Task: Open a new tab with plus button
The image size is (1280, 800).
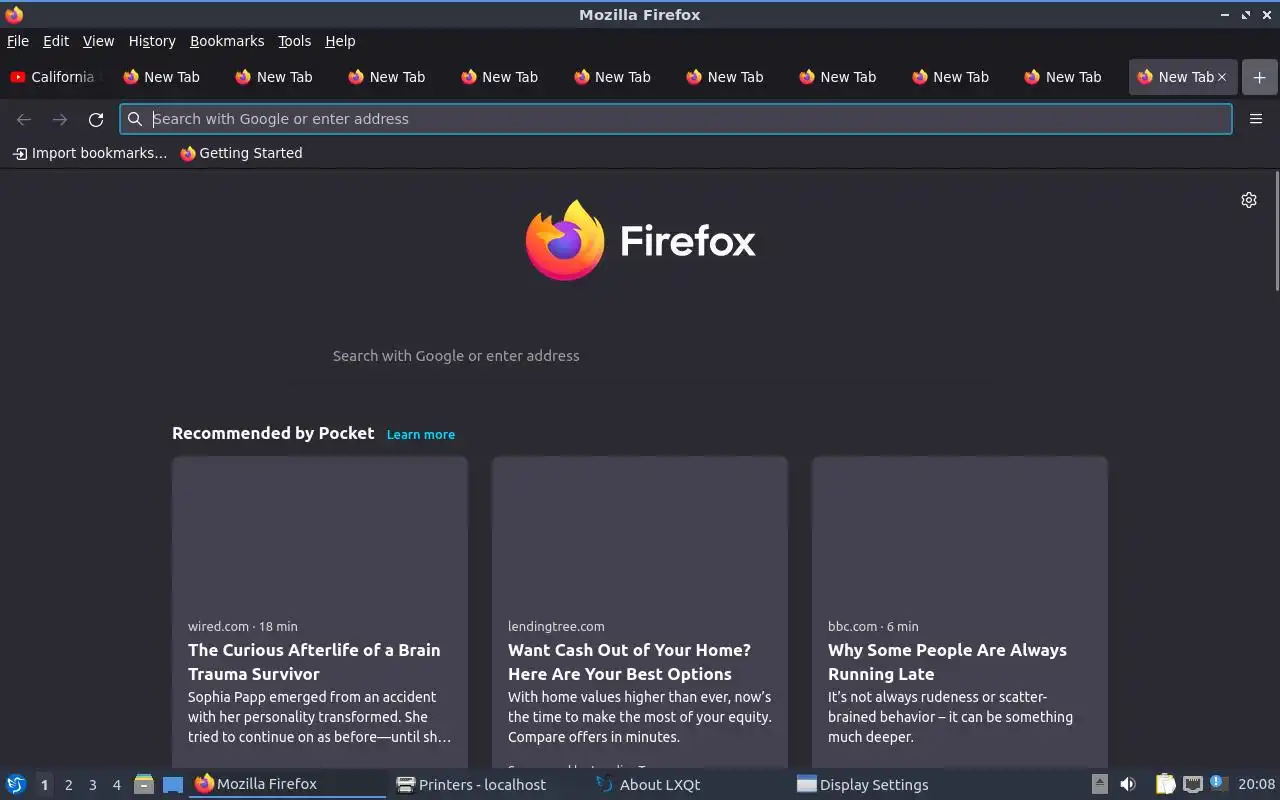Action: (1259, 77)
